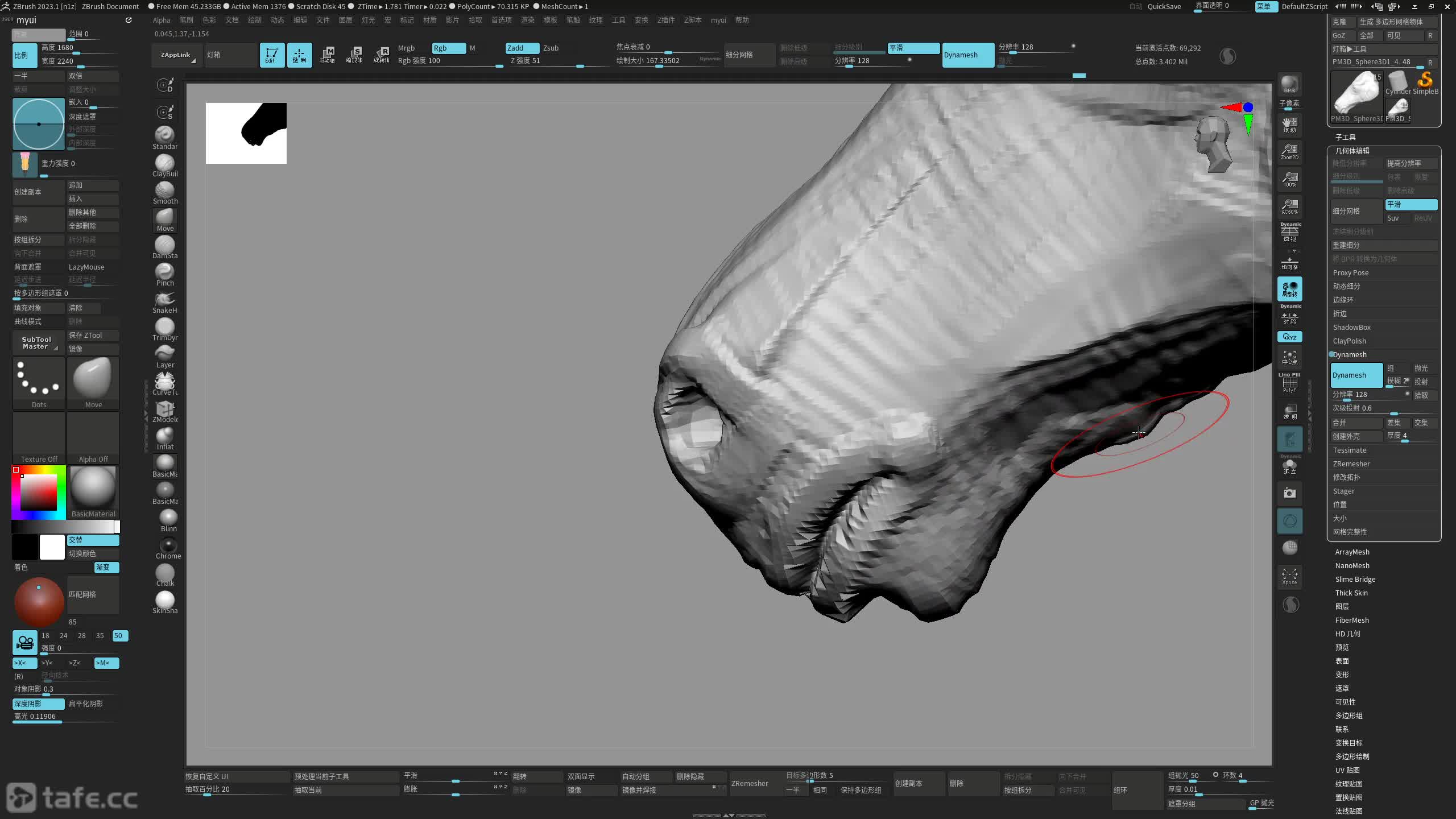This screenshot has height=819, width=1456.
Task: Toggle Zsub sculpt mode
Action: tap(551, 48)
